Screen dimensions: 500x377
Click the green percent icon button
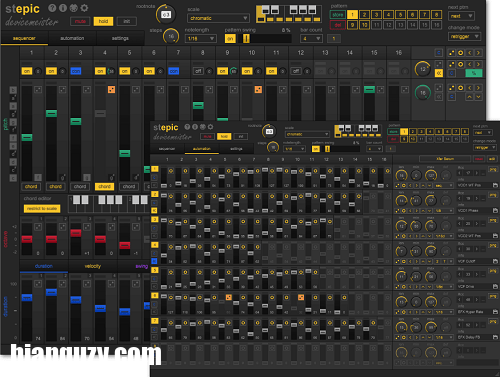click(474, 73)
